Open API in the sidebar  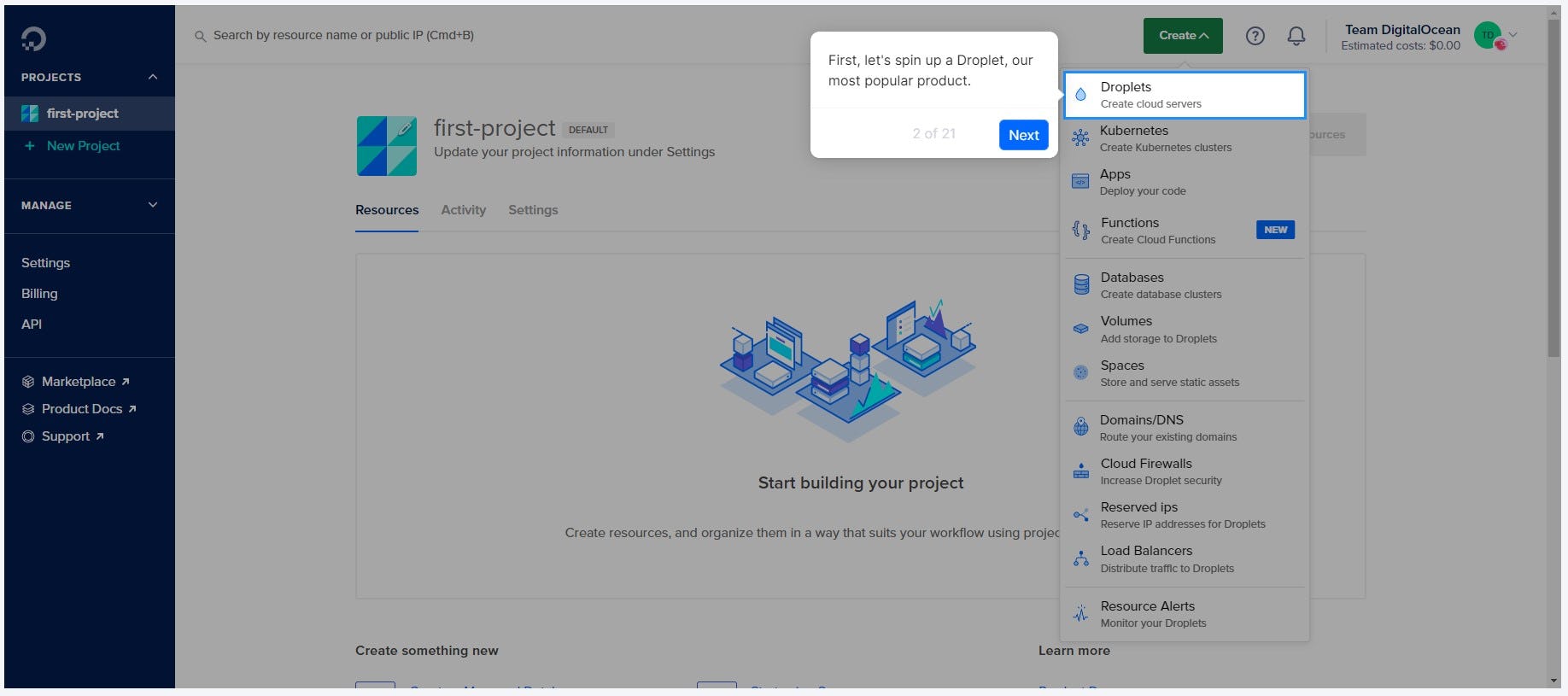point(32,325)
